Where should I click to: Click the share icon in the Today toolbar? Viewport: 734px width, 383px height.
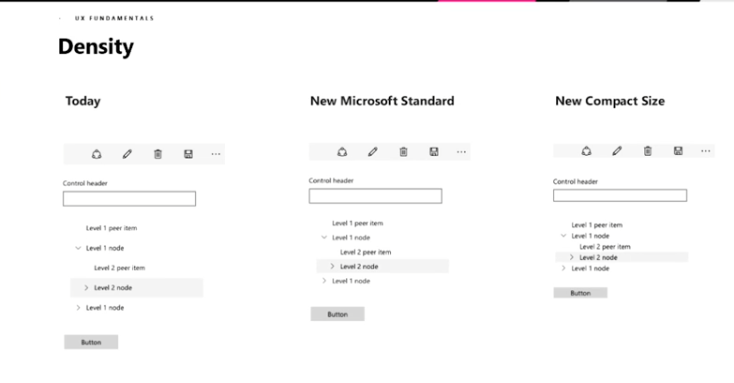tap(96, 154)
